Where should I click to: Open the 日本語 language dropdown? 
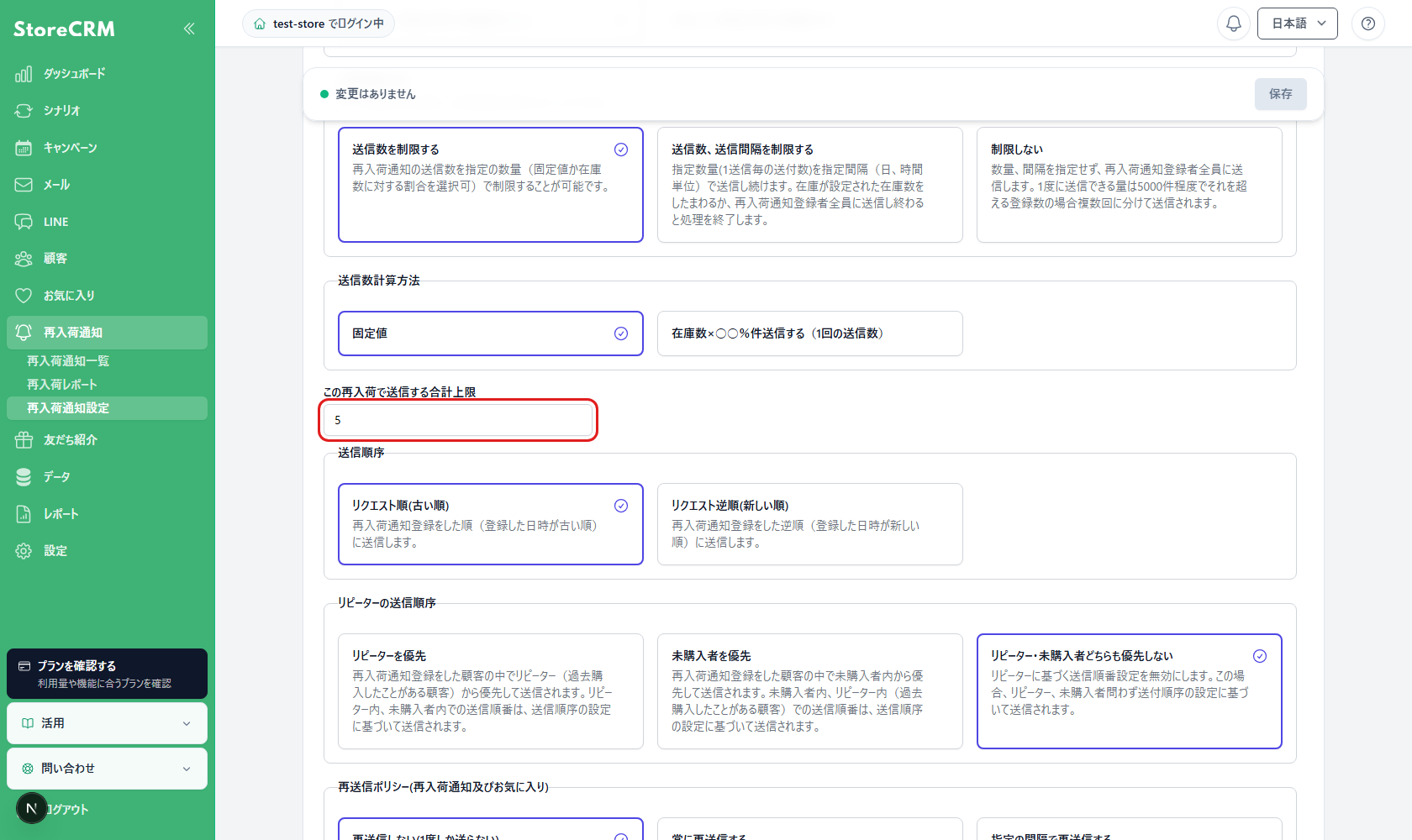tap(1298, 24)
